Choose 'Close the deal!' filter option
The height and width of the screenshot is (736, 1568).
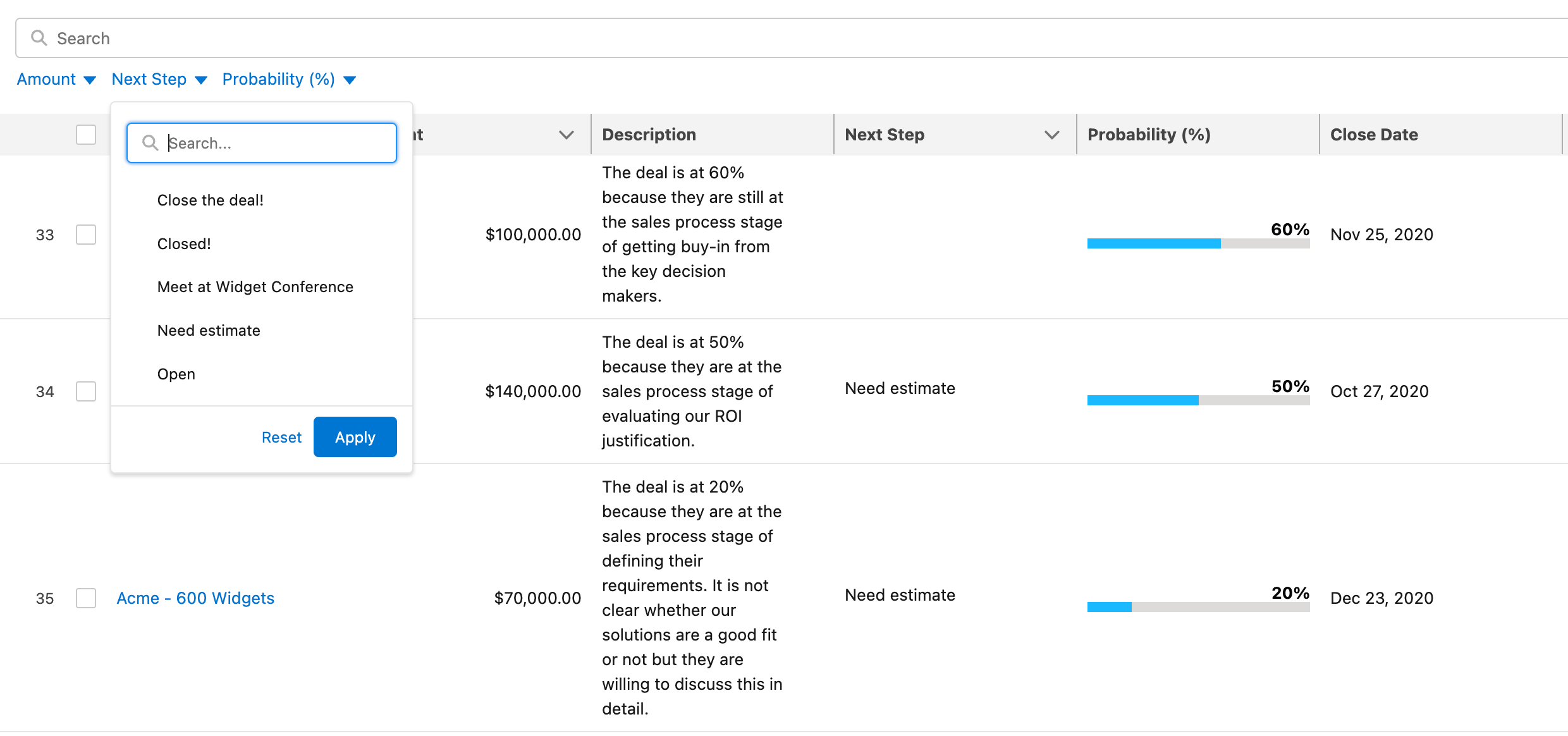[210, 200]
